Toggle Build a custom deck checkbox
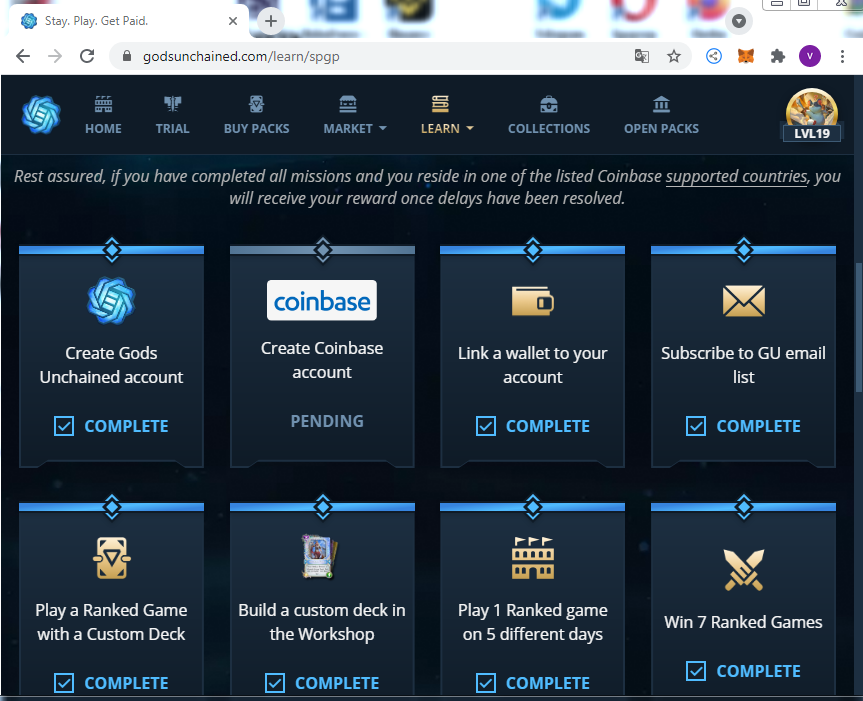Screen dimensions: 863x701 [275, 683]
